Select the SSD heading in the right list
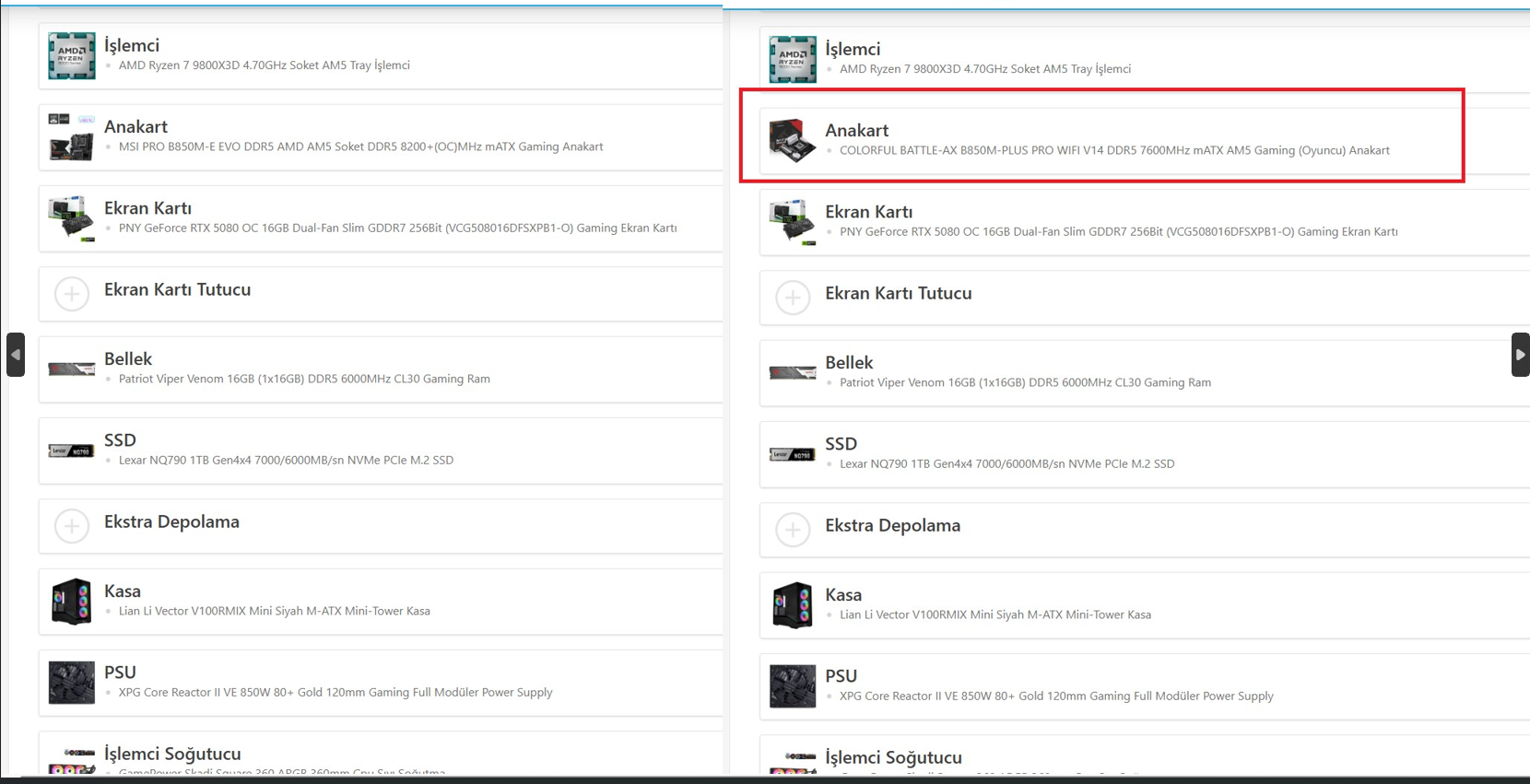The width and height of the screenshot is (1530, 784). 841,443
